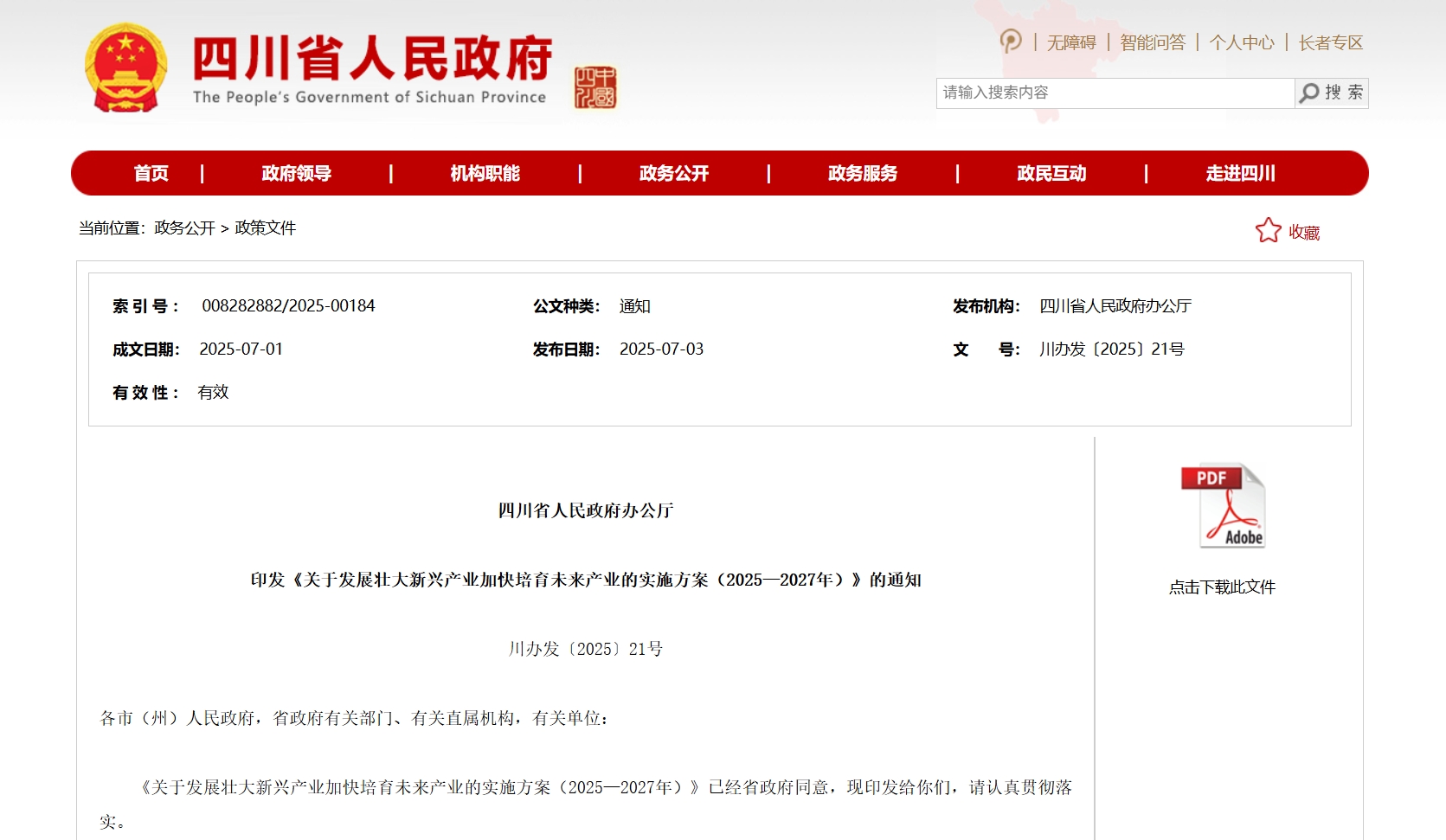Open the Adobe PDF file icon
The height and width of the screenshot is (840, 1446).
pyautogui.click(x=1223, y=506)
